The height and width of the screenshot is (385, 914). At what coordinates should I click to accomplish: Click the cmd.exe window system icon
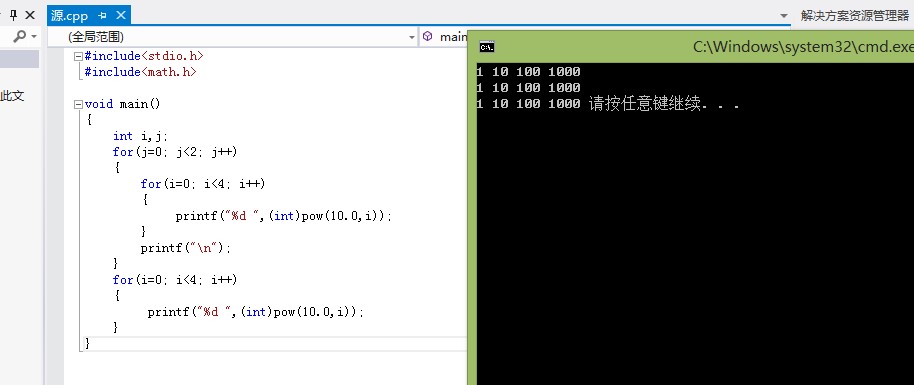tap(487, 47)
